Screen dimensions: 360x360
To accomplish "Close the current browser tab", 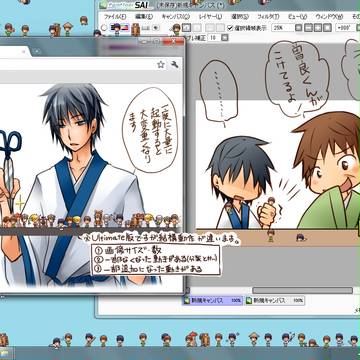I will [24, 52].
